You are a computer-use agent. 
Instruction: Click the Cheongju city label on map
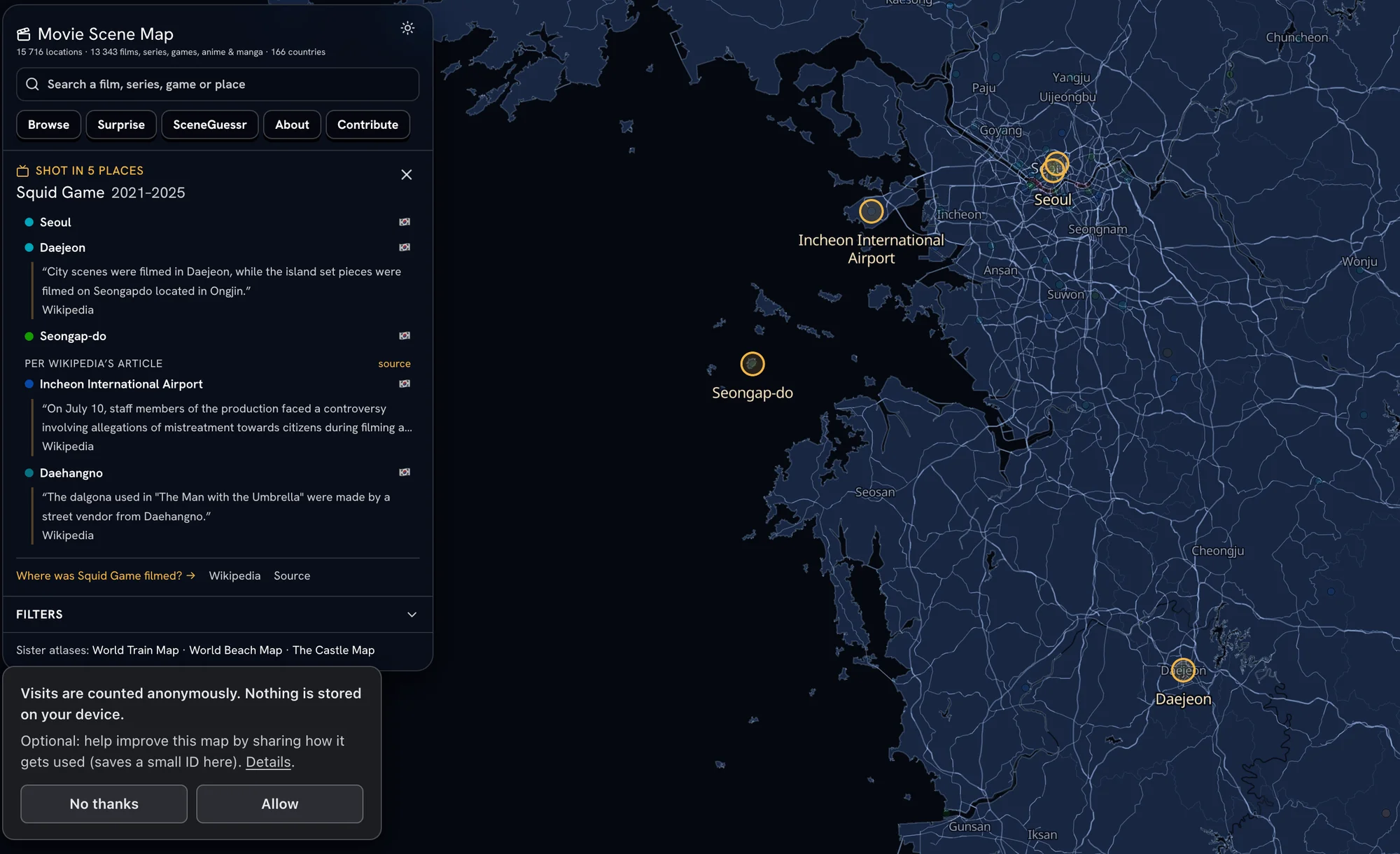[1218, 550]
